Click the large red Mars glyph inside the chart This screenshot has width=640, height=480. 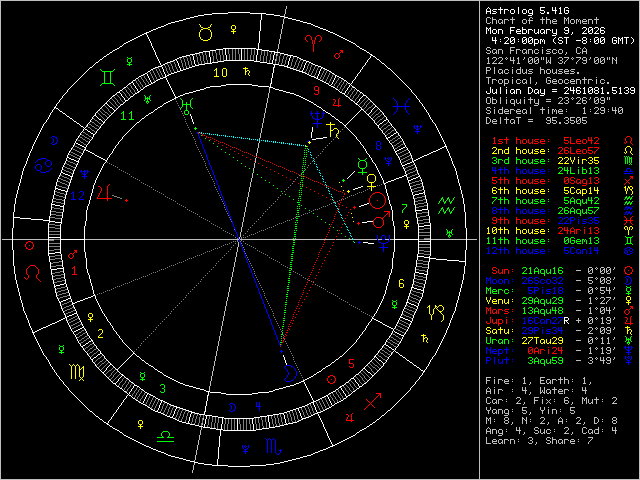tap(382, 219)
